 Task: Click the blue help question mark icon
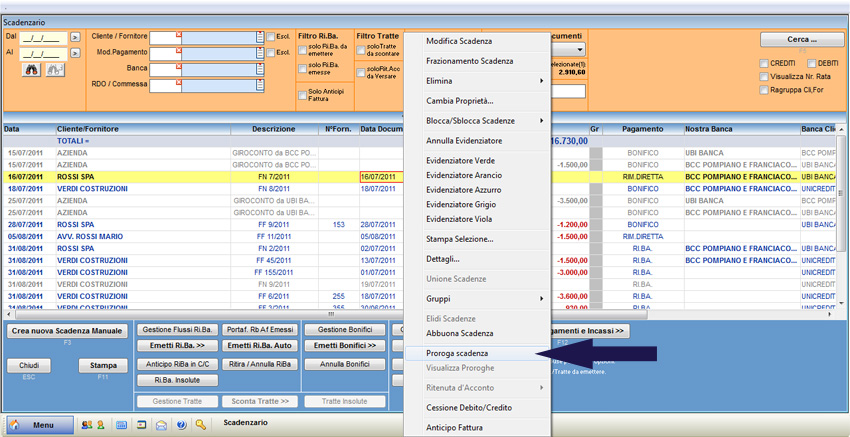pyautogui.click(x=181, y=425)
